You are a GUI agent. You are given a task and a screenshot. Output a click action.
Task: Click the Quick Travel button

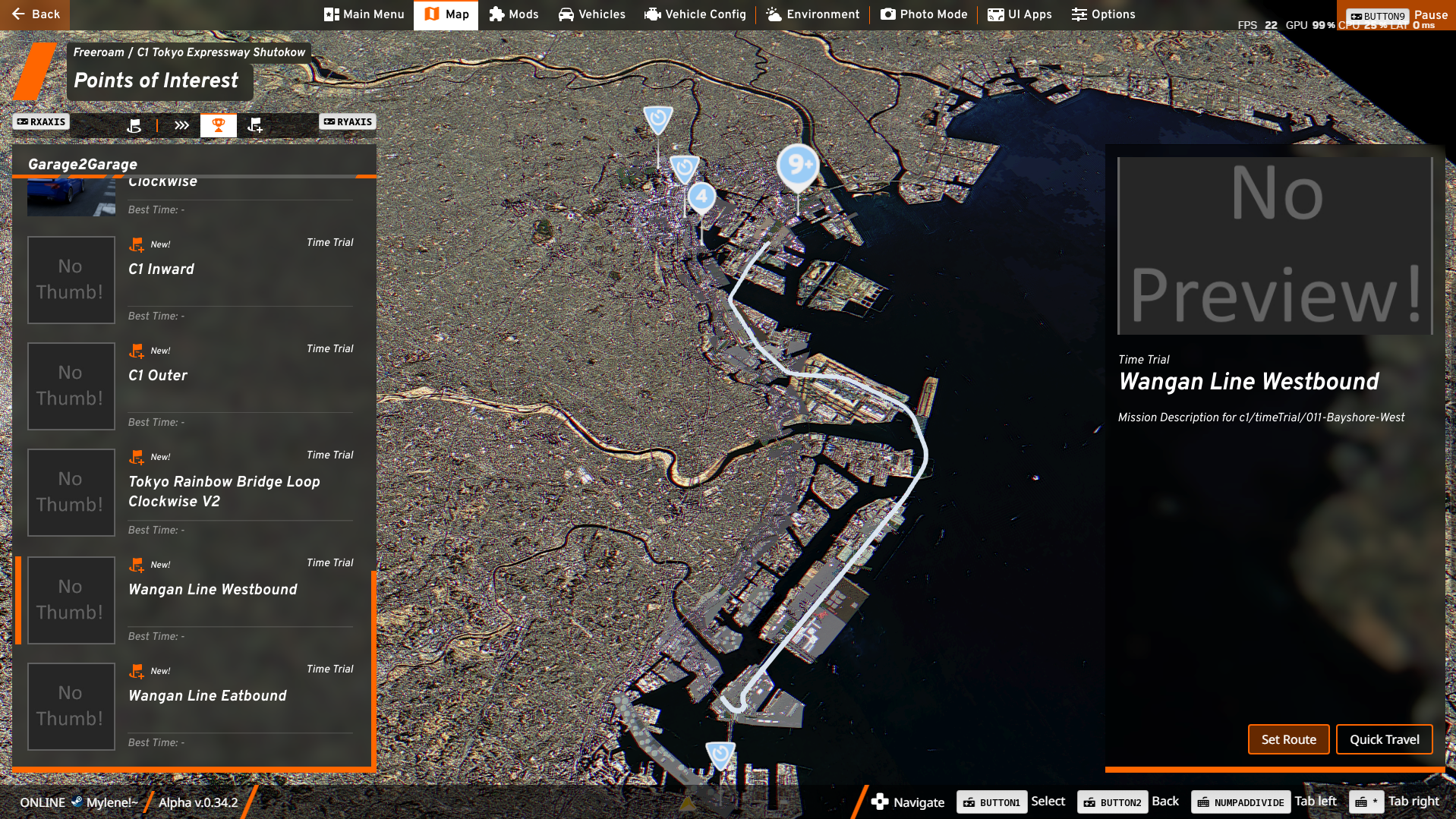coord(1385,739)
